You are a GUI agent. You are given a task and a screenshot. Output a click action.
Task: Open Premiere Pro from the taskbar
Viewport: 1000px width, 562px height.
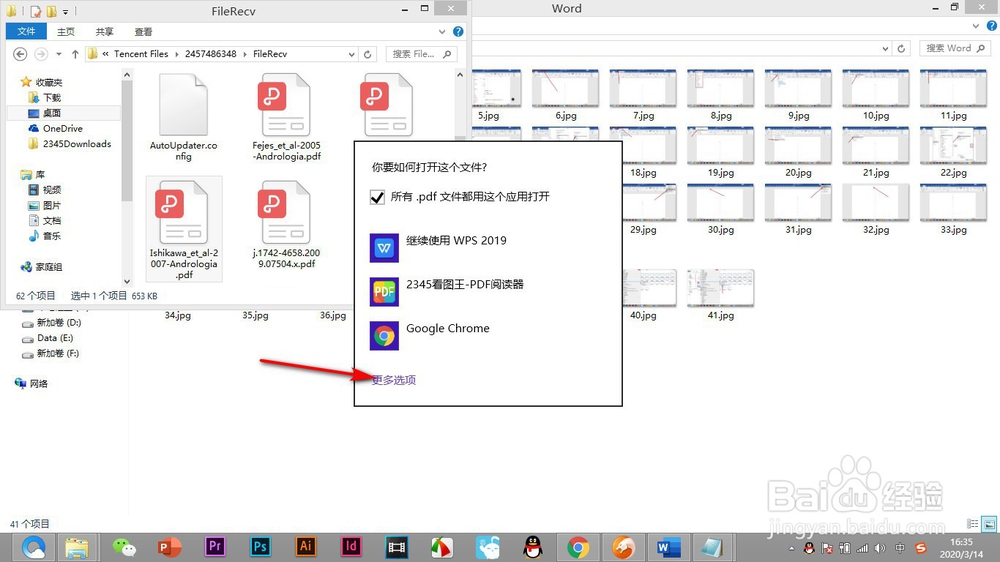215,547
